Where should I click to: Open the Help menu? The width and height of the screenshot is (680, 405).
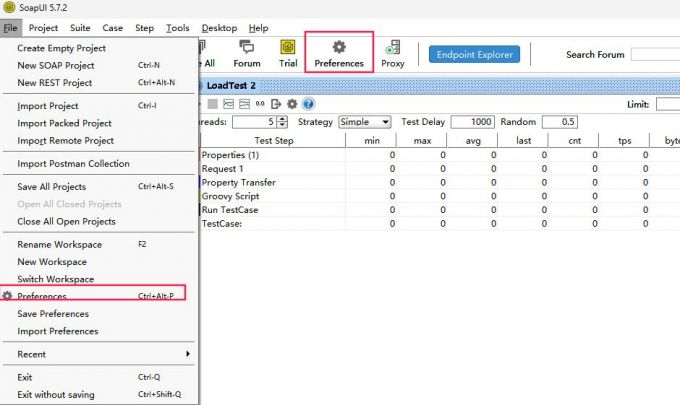pos(258,28)
